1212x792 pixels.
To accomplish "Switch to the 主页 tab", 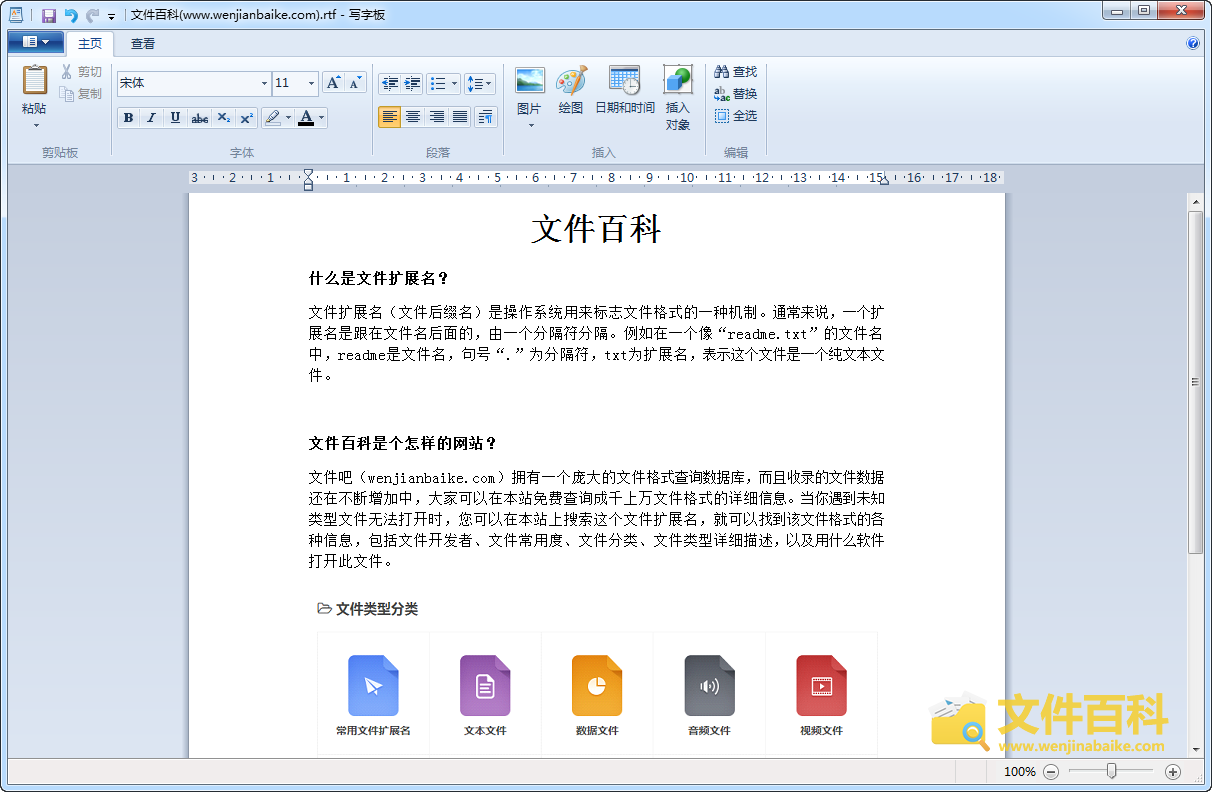I will pos(90,44).
